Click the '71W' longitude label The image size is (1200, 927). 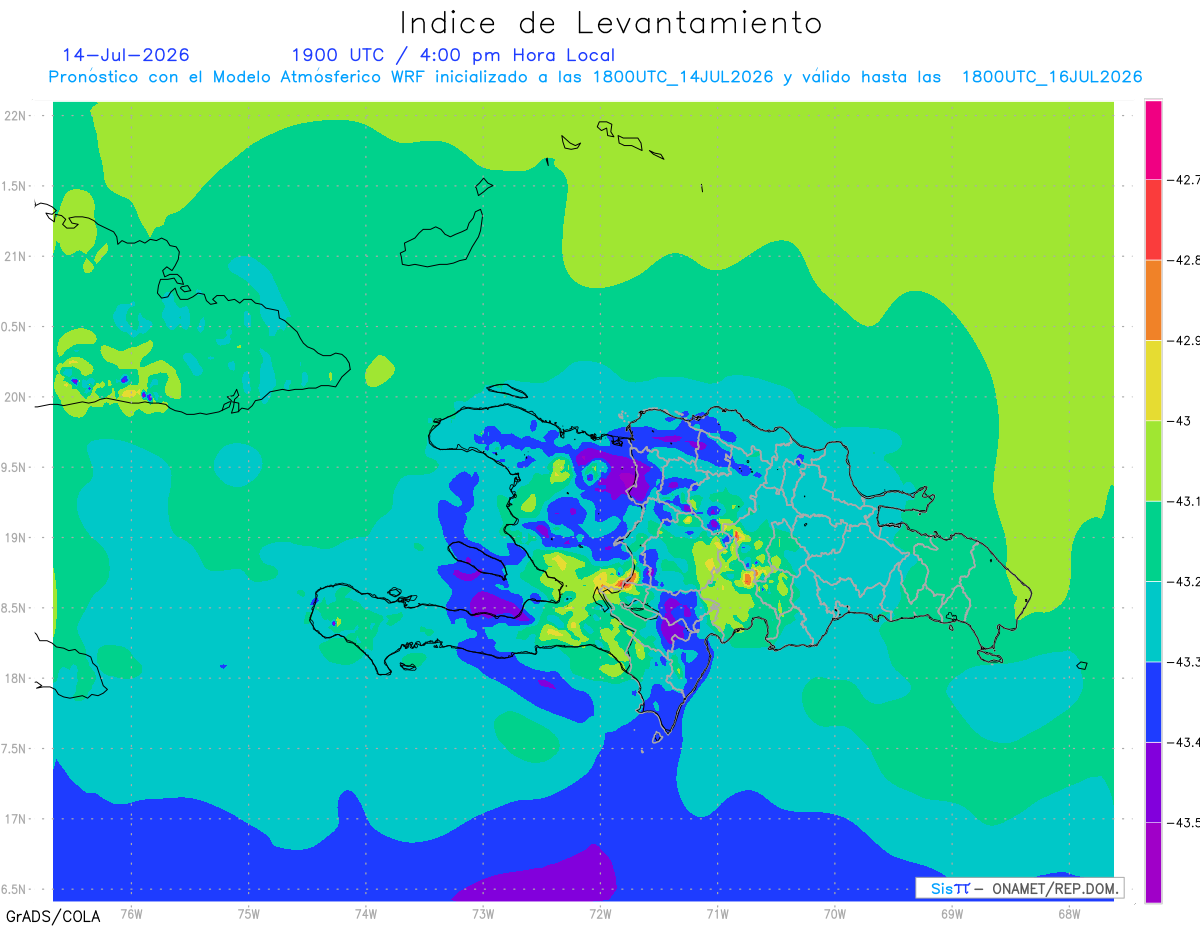(717, 913)
